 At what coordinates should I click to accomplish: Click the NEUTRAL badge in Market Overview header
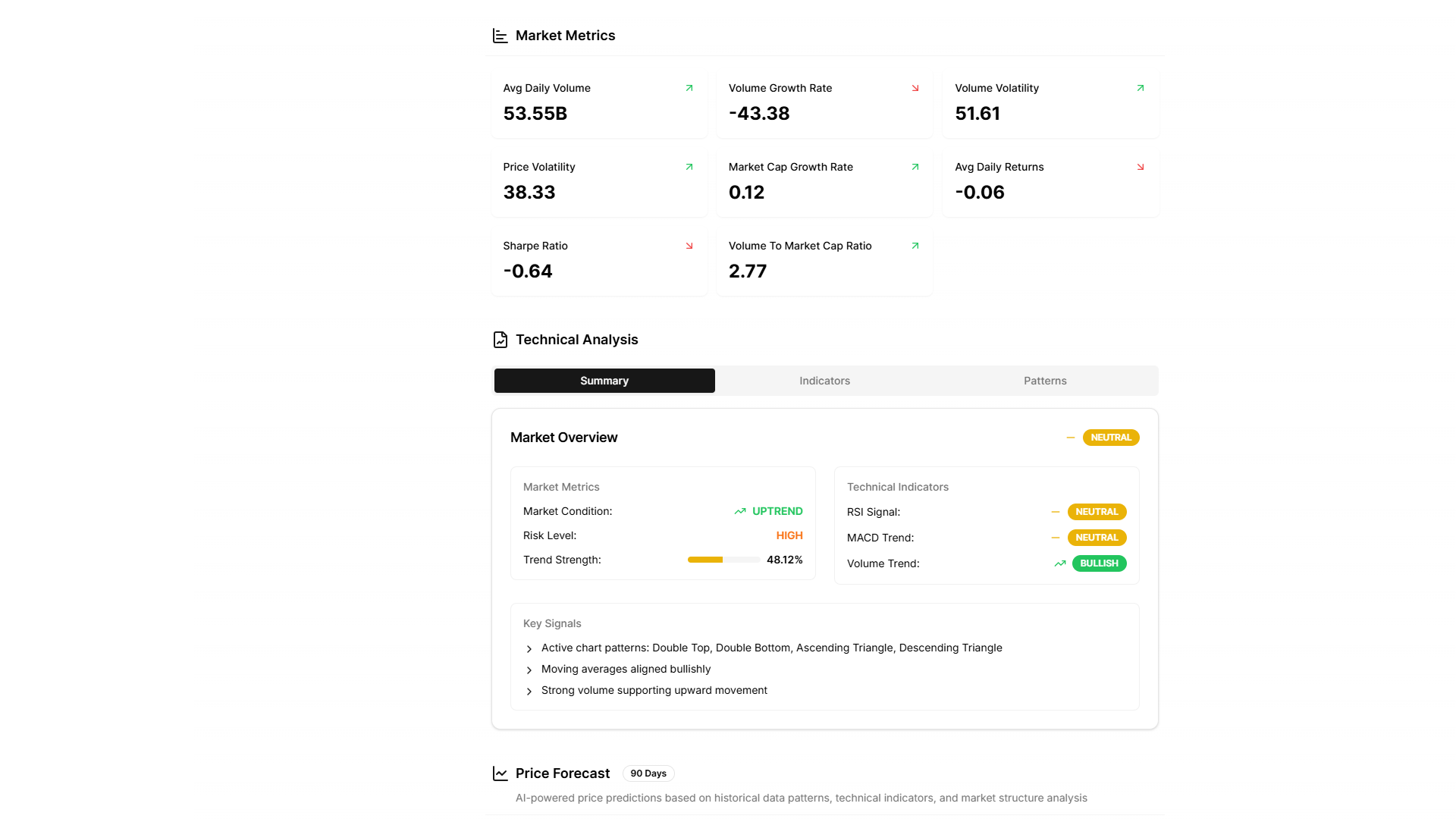(1110, 438)
